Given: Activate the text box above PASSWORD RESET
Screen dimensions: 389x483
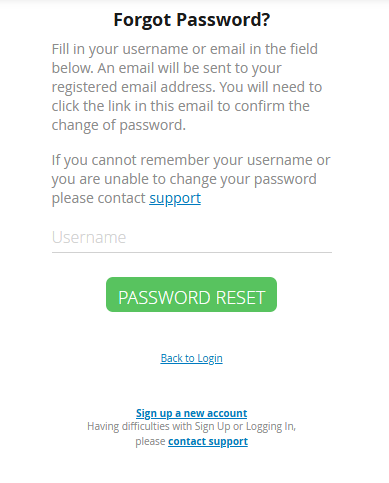Looking at the screenshot, I should pyautogui.click(x=192, y=238).
